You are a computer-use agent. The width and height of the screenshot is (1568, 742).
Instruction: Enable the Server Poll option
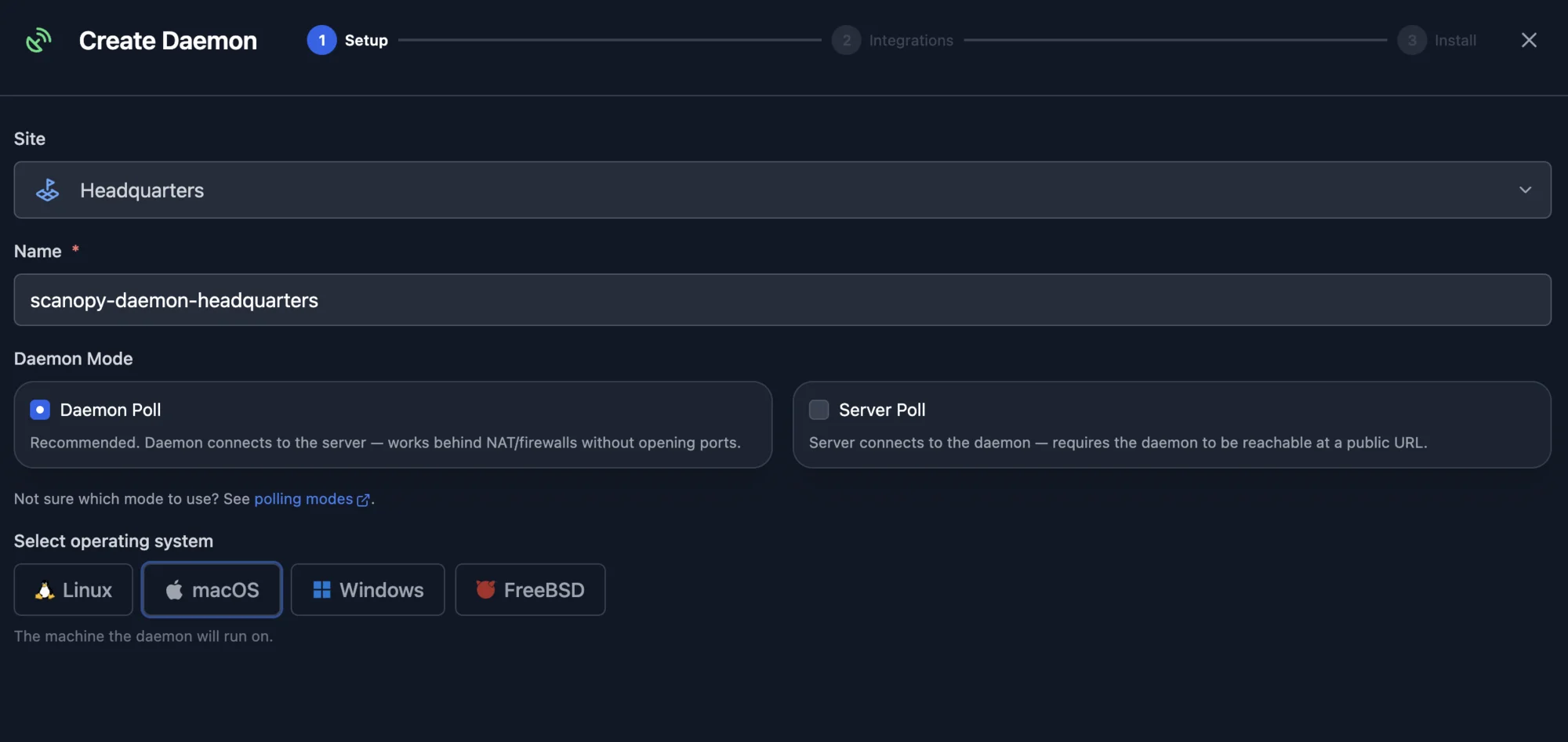818,409
